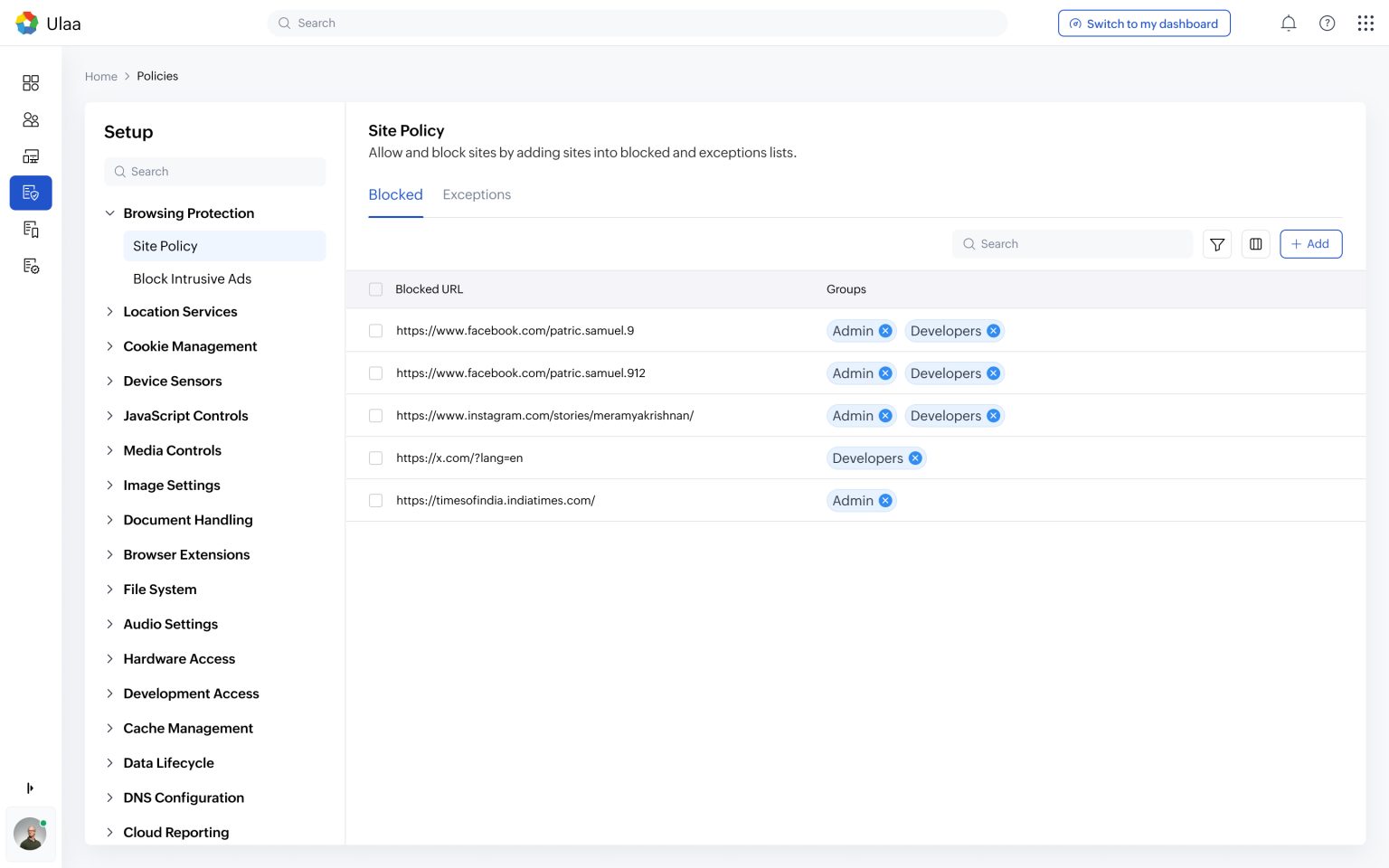Image resolution: width=1389 pixels, height=868 pixels.
Task: Open the apps grid launcher icon
Action: (x=1365, y=24)
